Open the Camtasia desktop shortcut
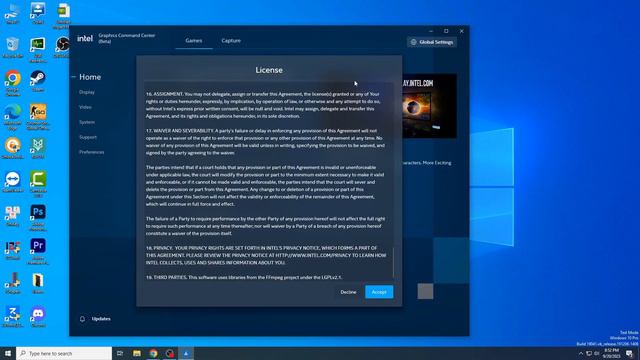This screenshot has height=360, width=640. tap(38, 183)
